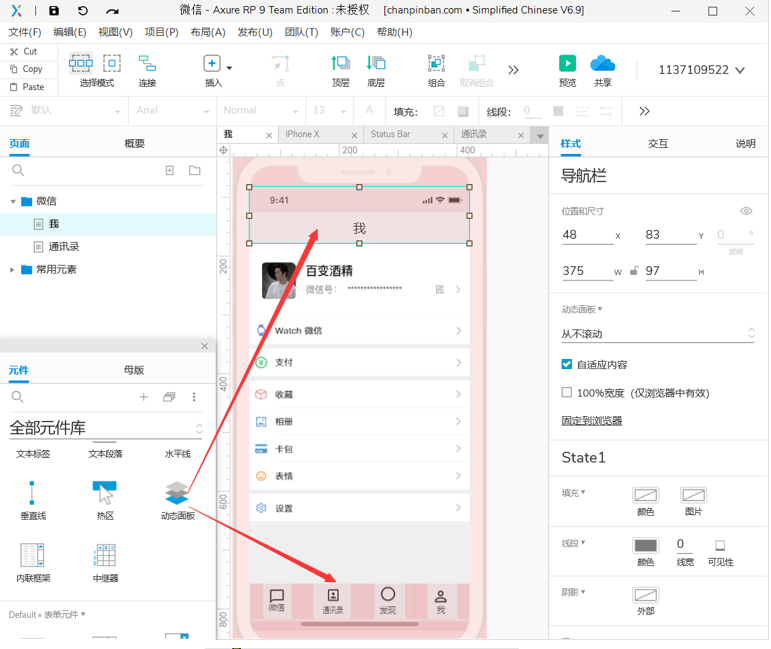Toggle border 可见性 visibility box
The image size is (771, 649).
[x=720, y=545]
